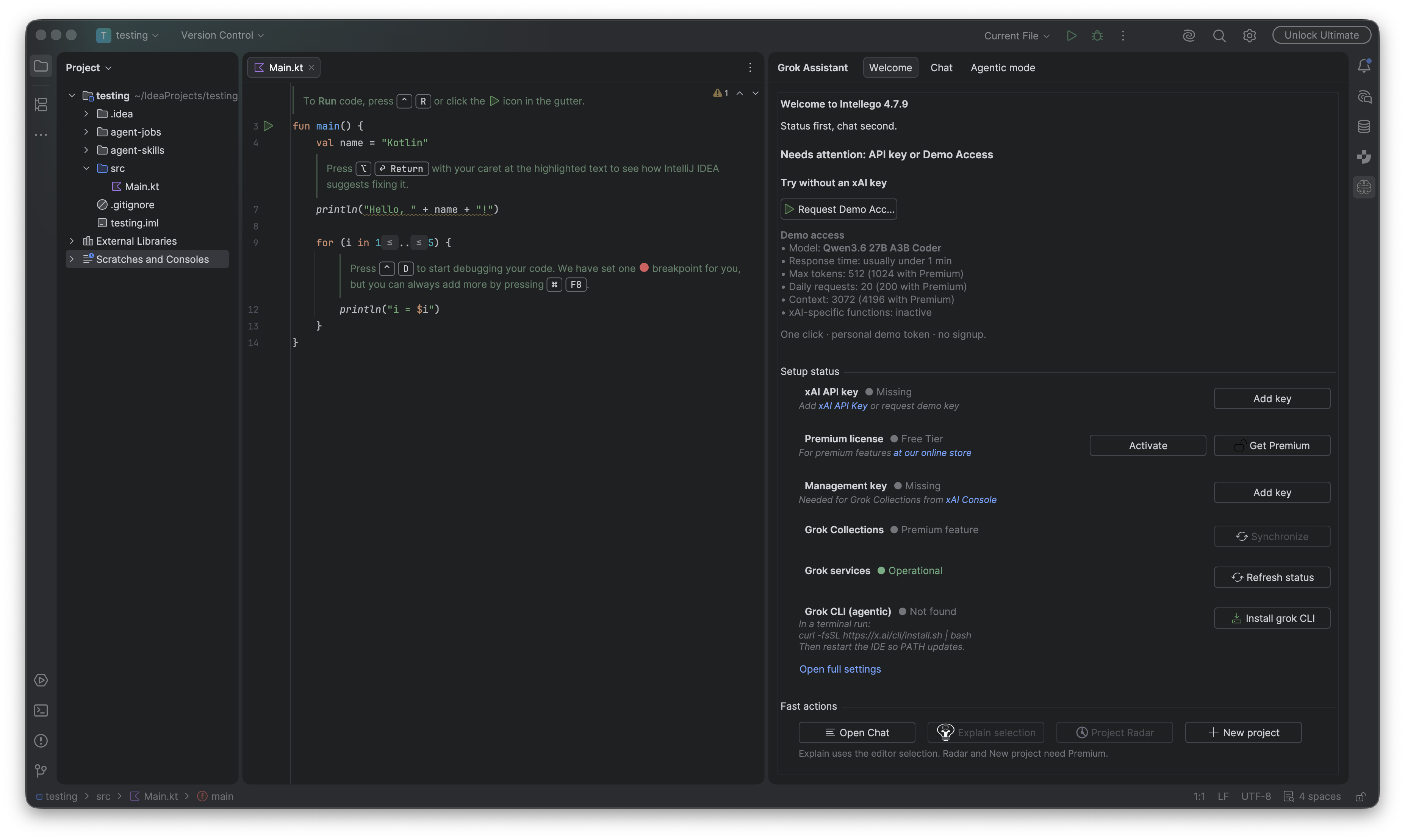Show more tool windows ellipsis
The image size is (1405, 840).
[41, 135]
